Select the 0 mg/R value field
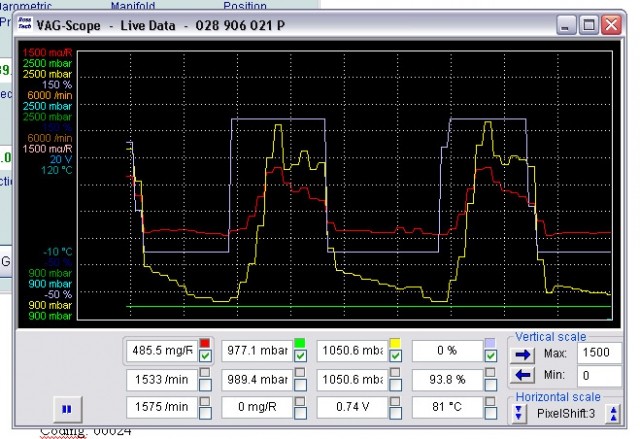This screenshot has width=640, height=439. point(257,407)
